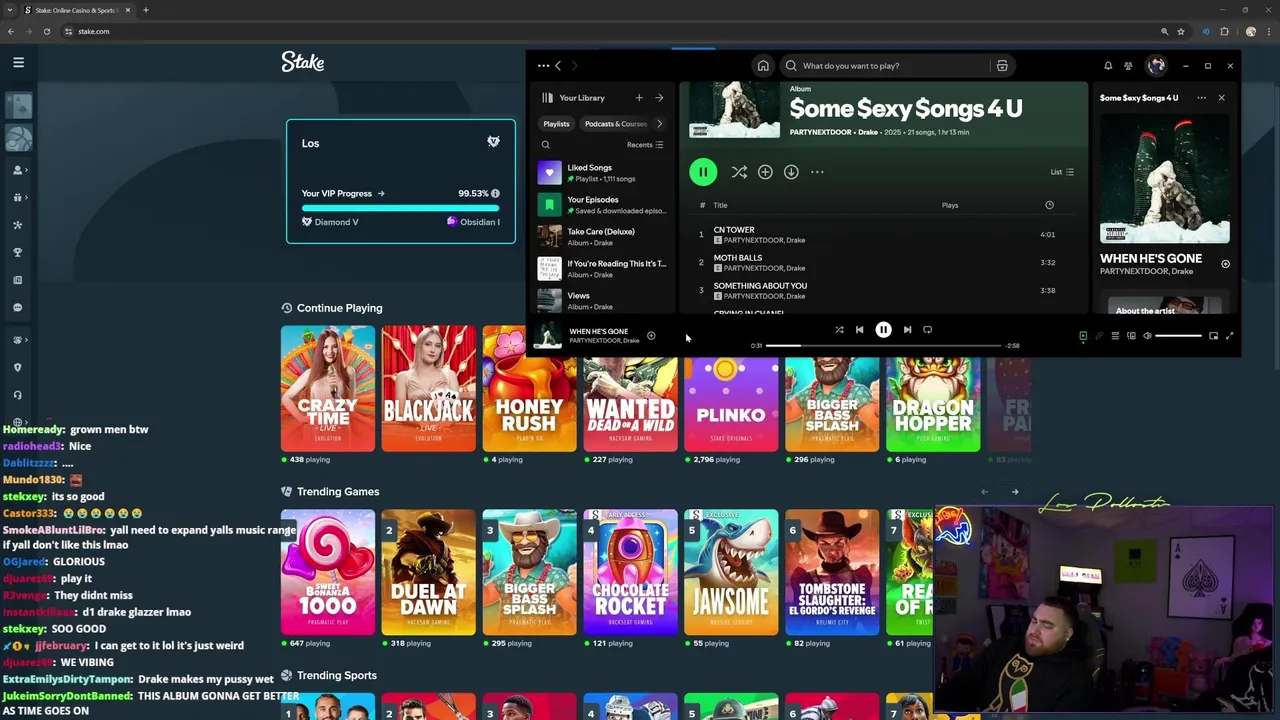Open Chocolate Rocket trending game
The width and height of the screenshot is (1280, 720).
[x=630, y=572]
